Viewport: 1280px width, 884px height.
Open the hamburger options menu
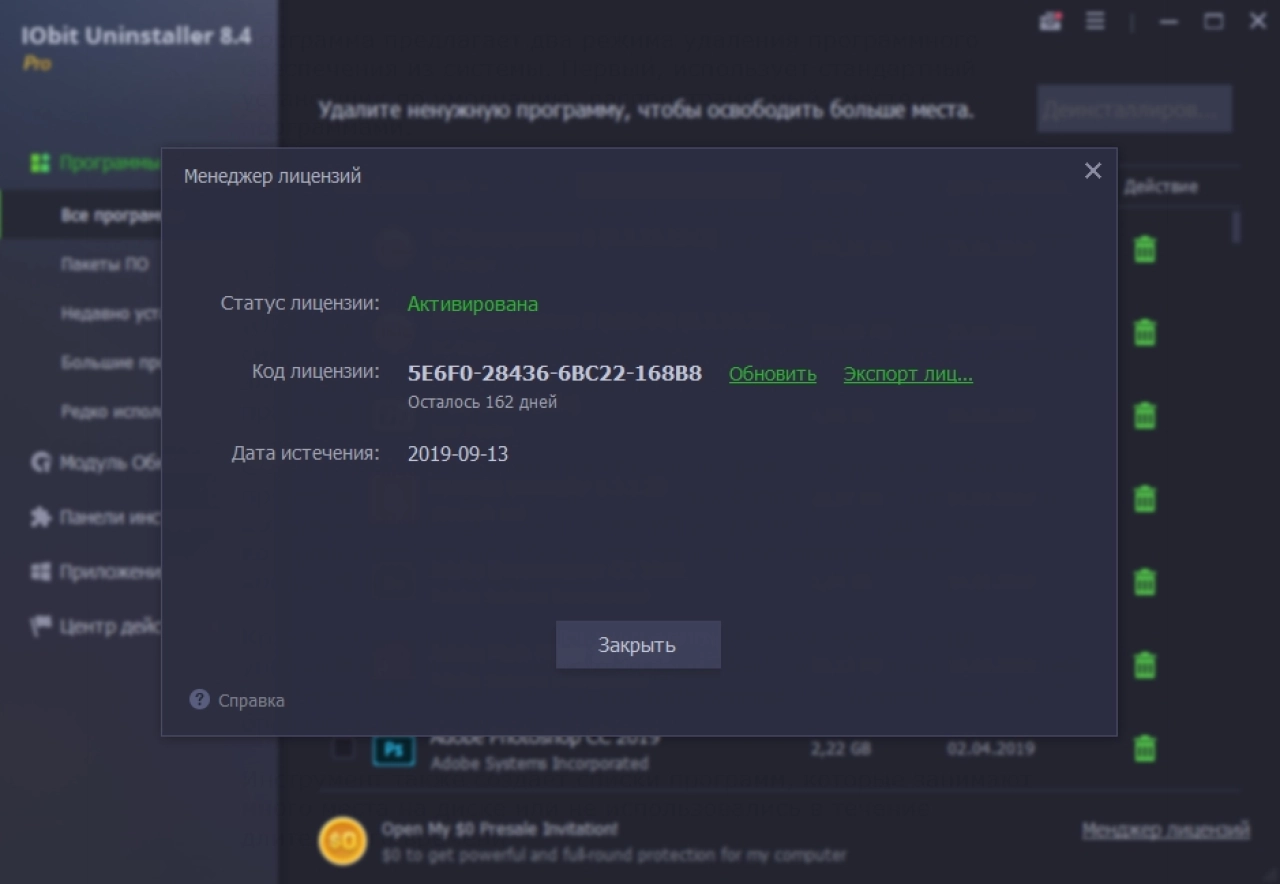[x=1096, y=21]
